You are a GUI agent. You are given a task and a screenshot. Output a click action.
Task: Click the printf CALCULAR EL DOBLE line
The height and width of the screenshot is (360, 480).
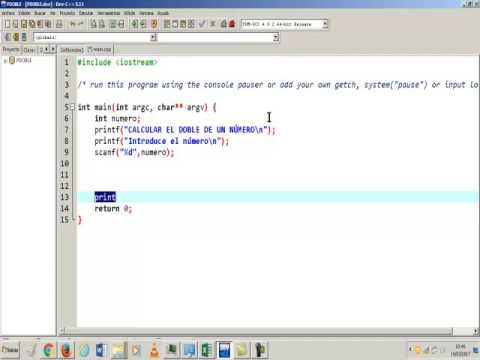185,130
